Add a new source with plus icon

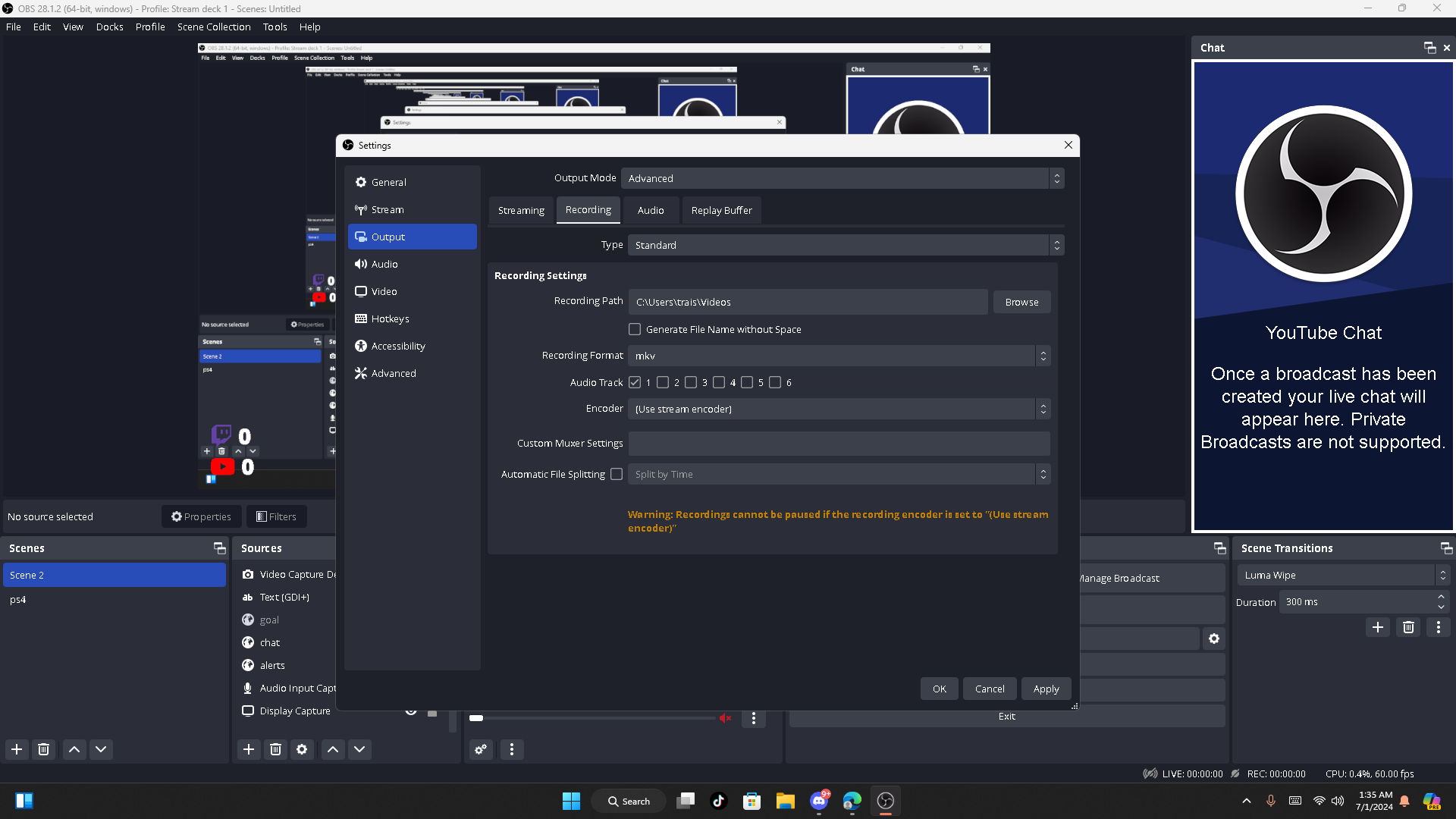click(249, 749)
